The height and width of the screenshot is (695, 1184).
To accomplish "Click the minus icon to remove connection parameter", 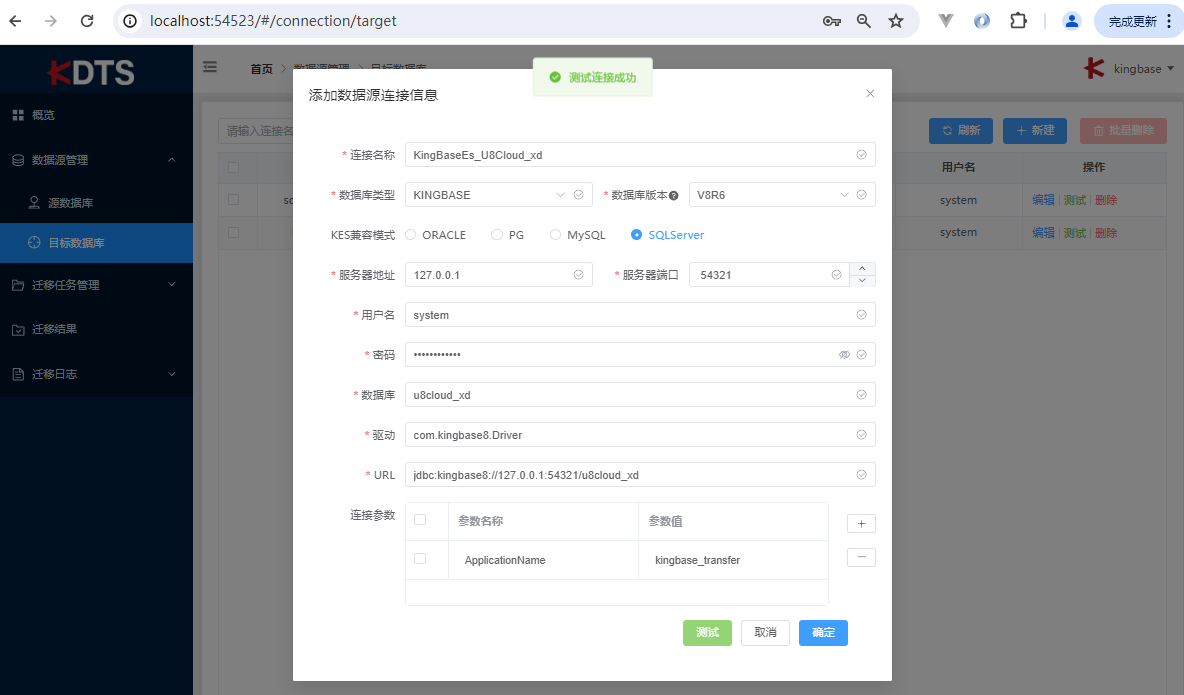I will tap(861, 558).
